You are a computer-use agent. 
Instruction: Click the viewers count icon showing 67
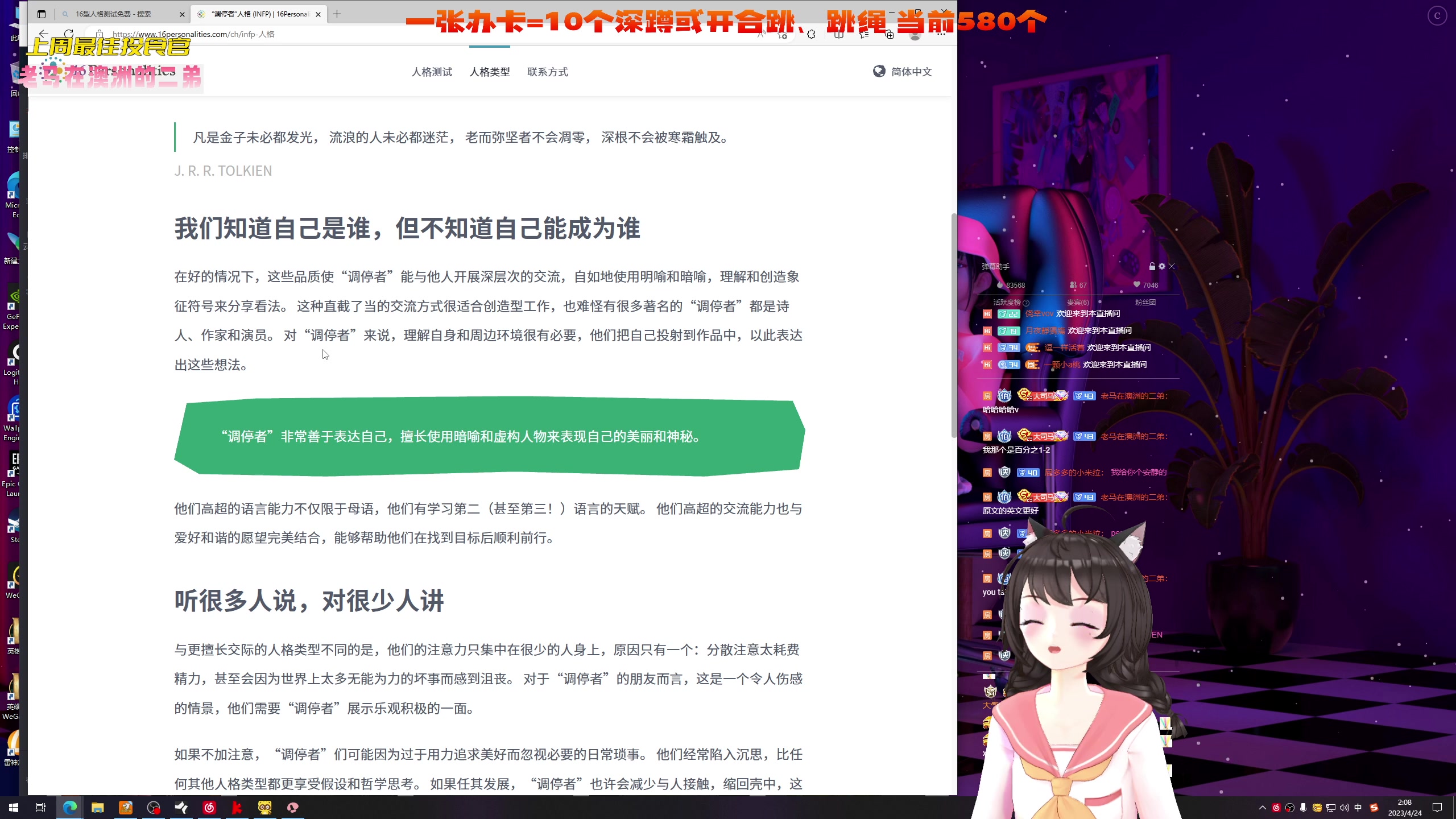(x=1078, y=285)
